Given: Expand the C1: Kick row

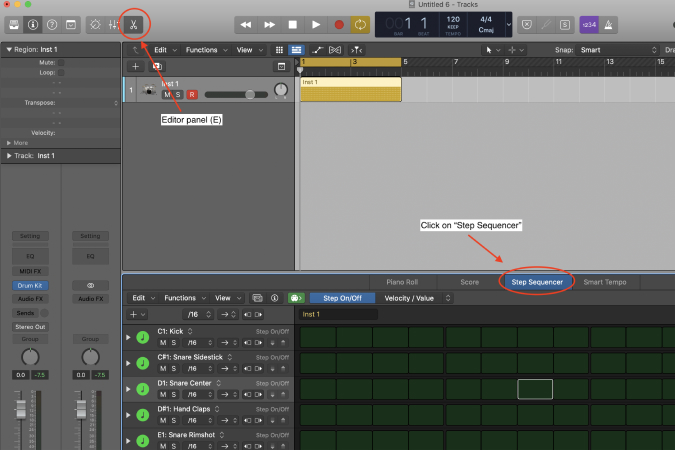Looking at the screenshot, I should click(128, 337).
